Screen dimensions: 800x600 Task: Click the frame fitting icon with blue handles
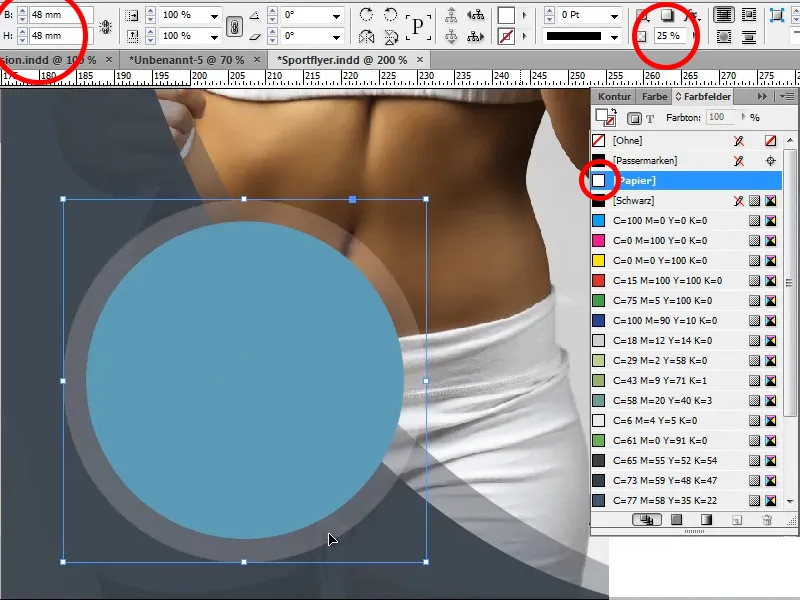click(777, 15)
